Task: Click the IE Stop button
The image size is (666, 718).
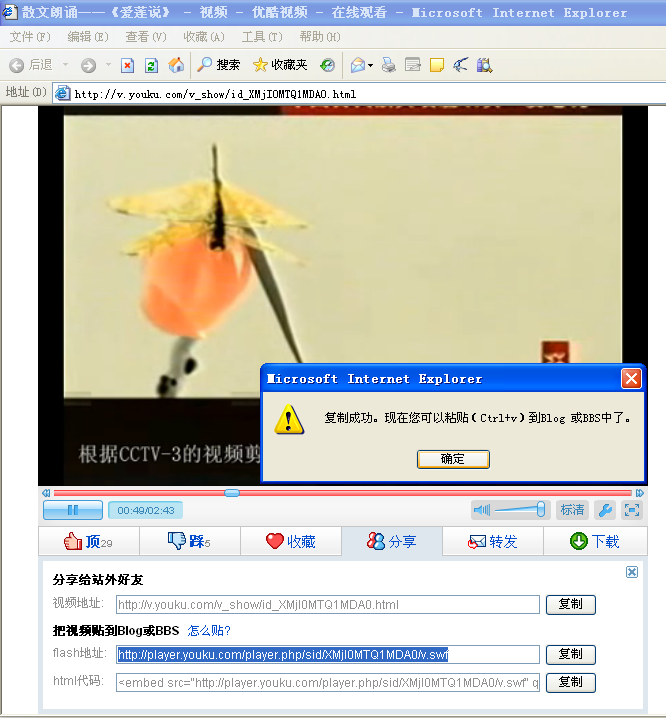Action: click(x=127, y=65)
